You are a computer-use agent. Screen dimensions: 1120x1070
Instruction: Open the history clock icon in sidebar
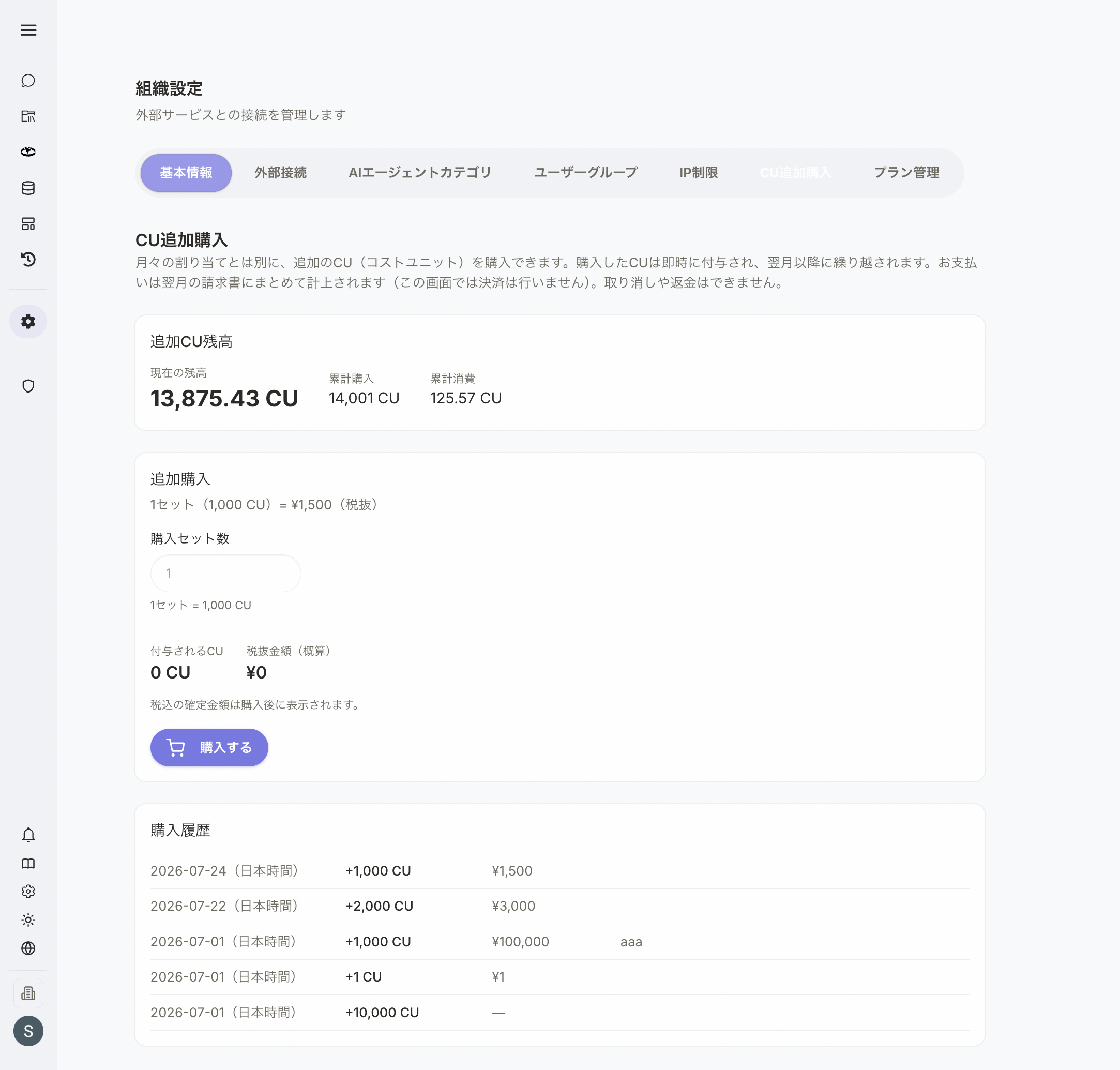tap(28, 260)
